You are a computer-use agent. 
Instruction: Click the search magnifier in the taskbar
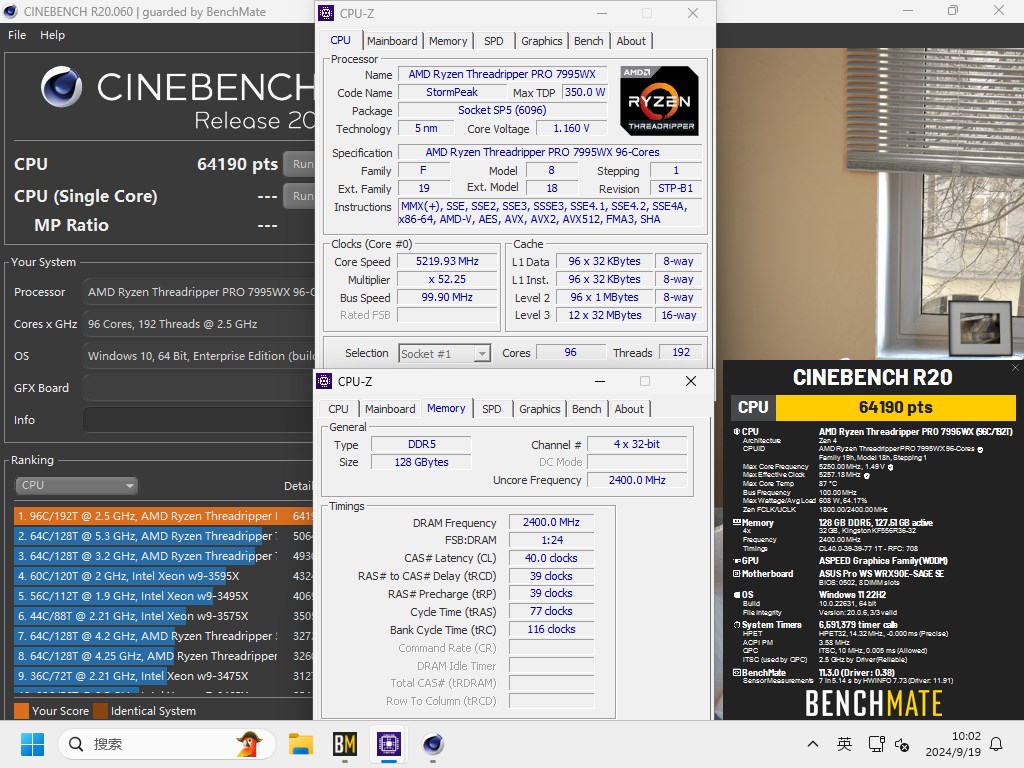click(x=76, y=744)
